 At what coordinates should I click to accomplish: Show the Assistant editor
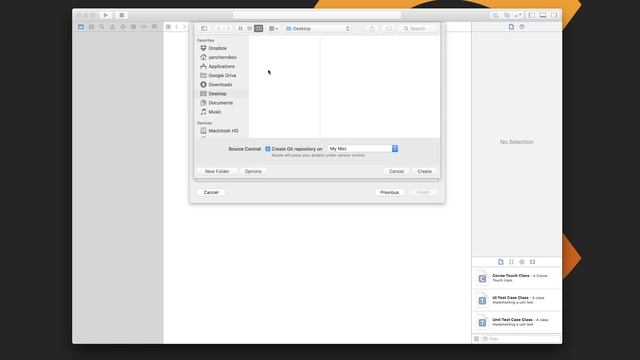507,15
